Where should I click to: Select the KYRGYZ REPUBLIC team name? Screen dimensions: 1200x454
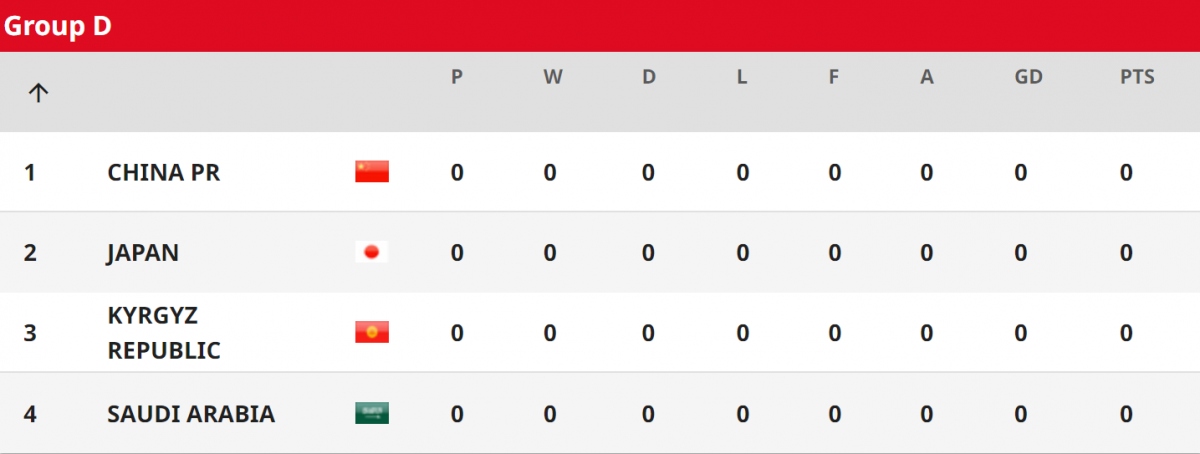[x=163, y=333]
